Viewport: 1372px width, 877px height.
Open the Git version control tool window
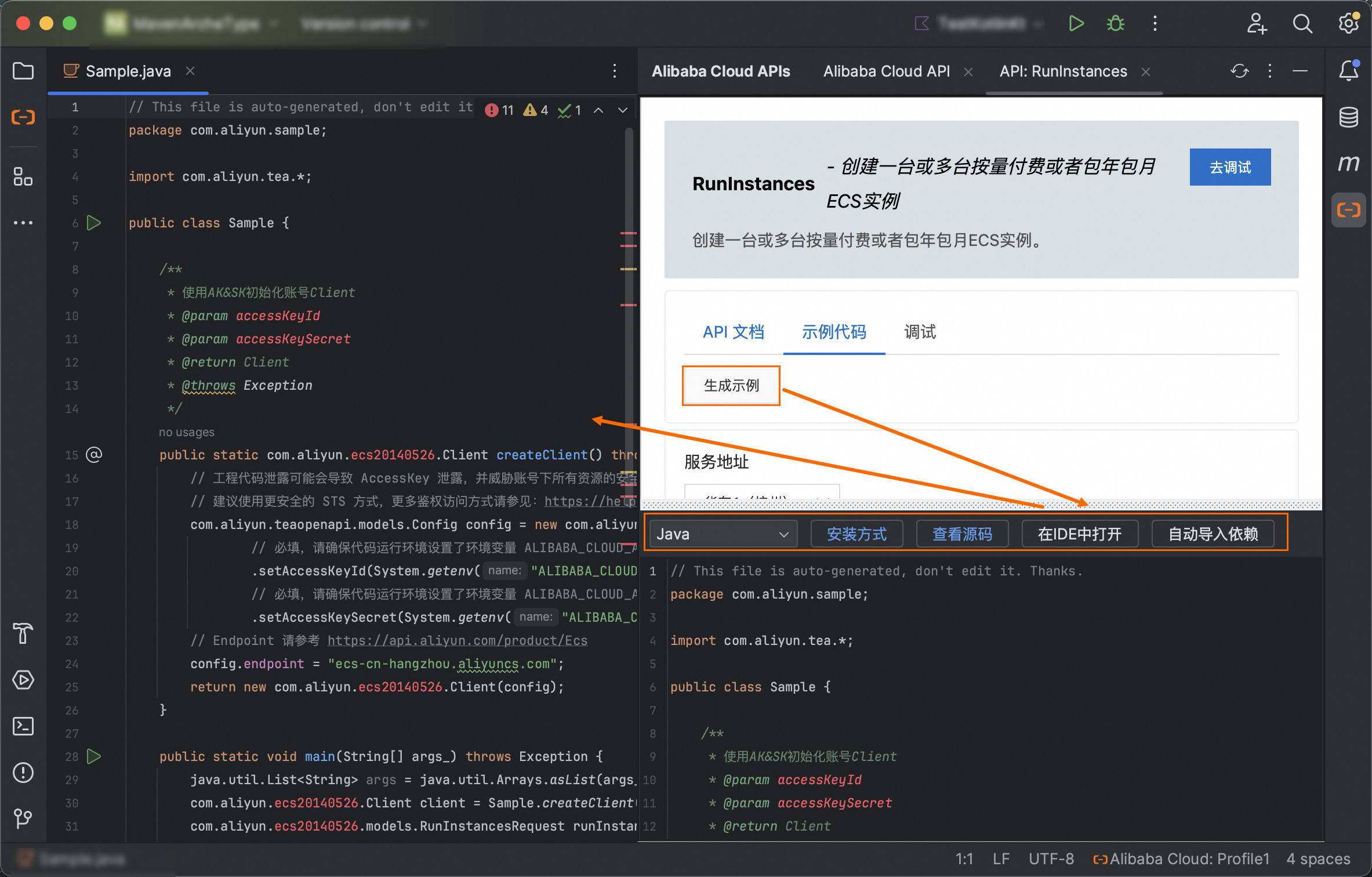[23, 818]
